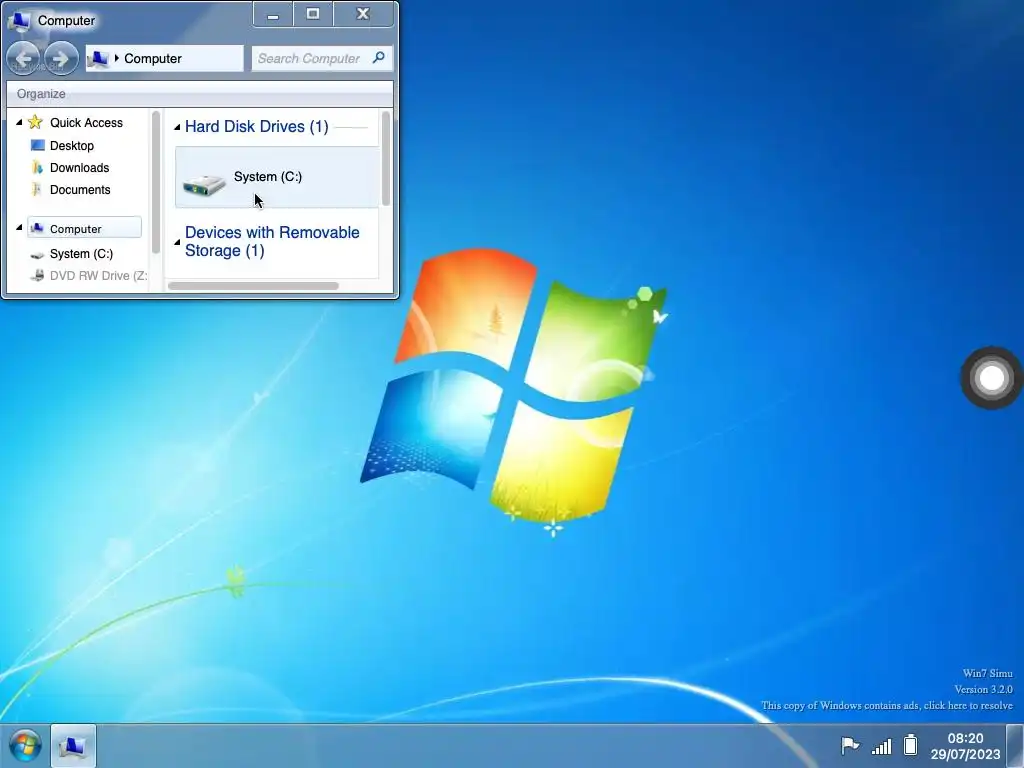This screenshot has width=1024, height=768.
Task: Click the Computer taskbar button
Action: click(73, 745)
